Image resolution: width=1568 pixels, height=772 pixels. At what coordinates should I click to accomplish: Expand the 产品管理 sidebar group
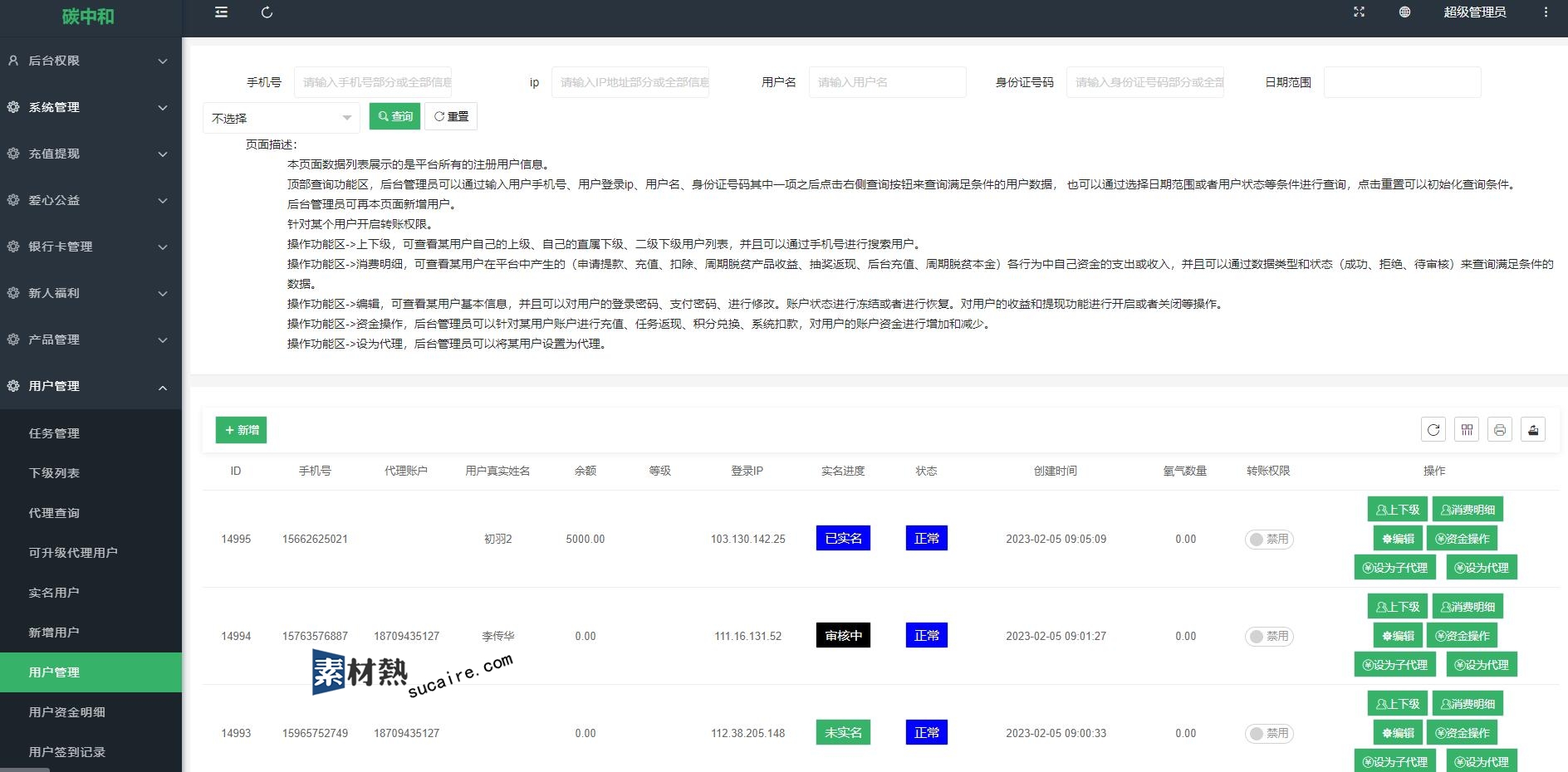91,340
